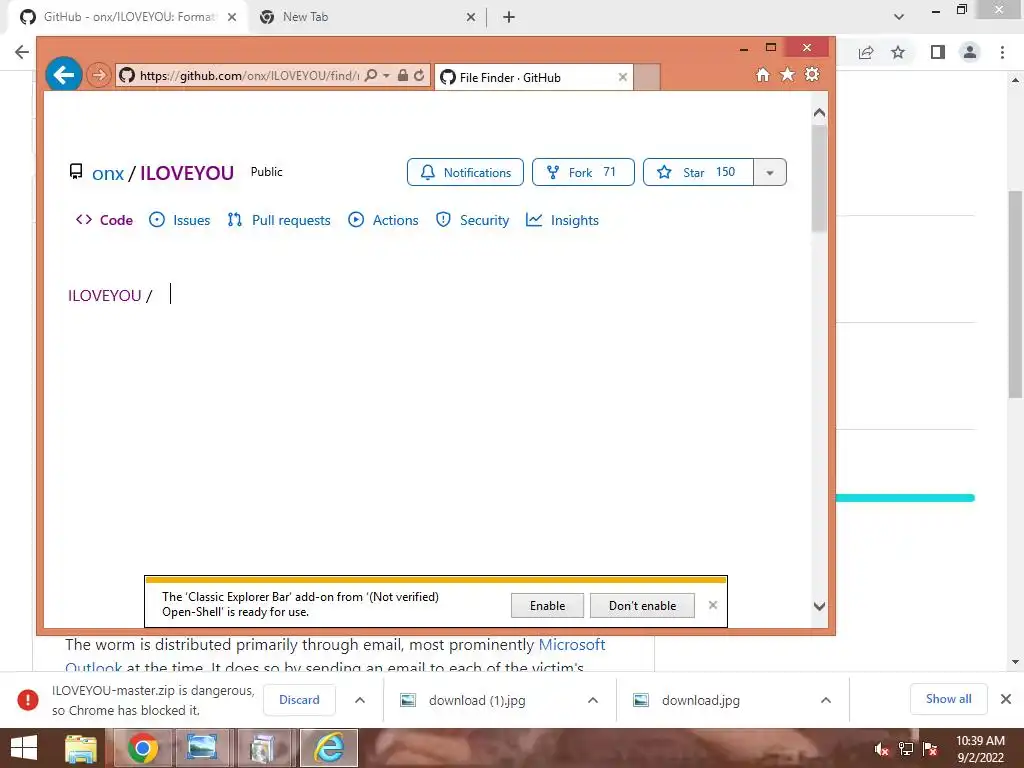Open File Explorer from taskbar
Viewport: 1024px width, 768px height.
(81, 748)
